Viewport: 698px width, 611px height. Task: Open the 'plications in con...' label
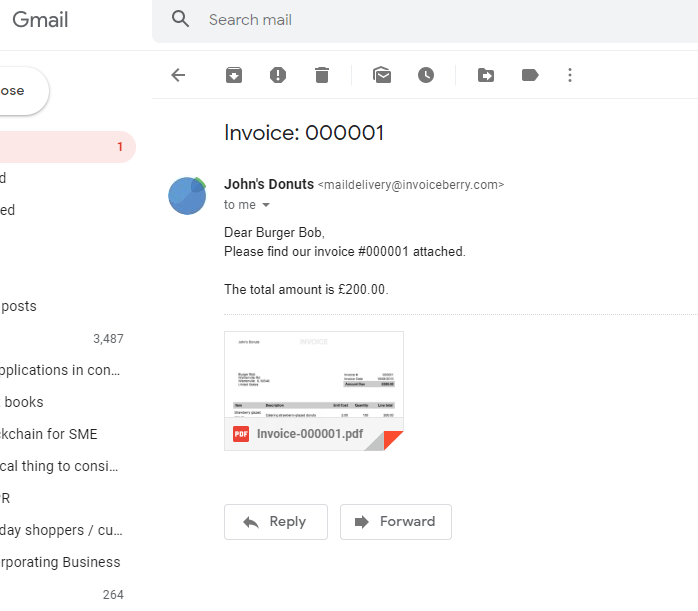(60, 370)
